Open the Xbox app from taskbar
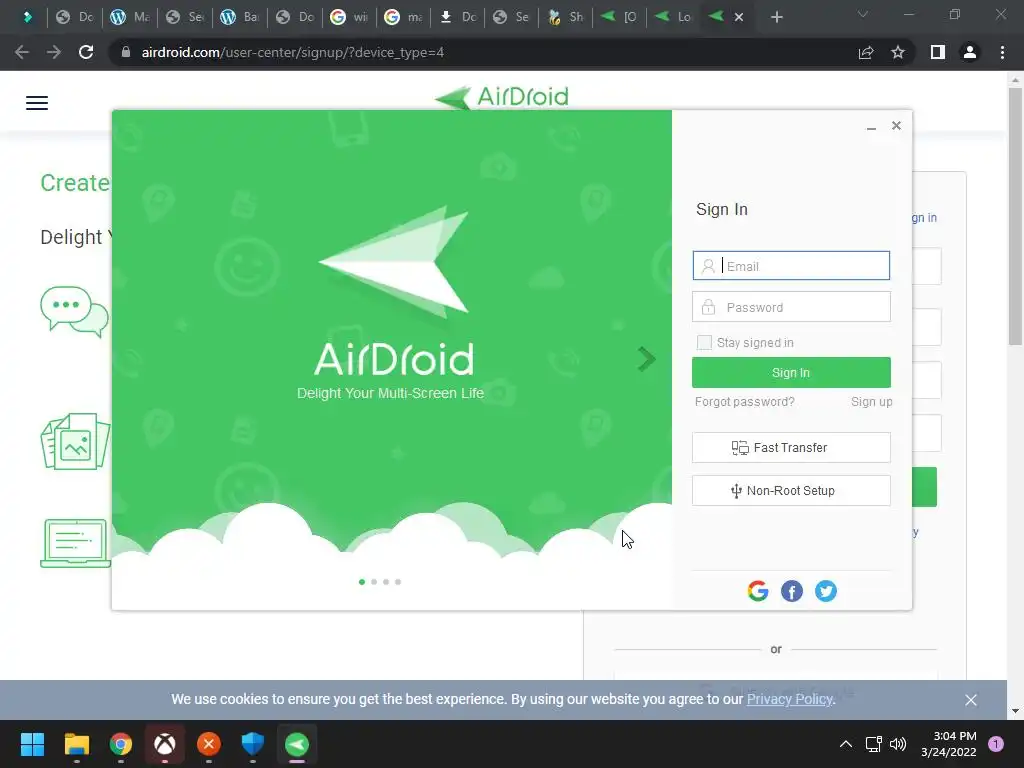Viewport: 1024px width, 768px height. pyautogui.click(x=165, y=744)
